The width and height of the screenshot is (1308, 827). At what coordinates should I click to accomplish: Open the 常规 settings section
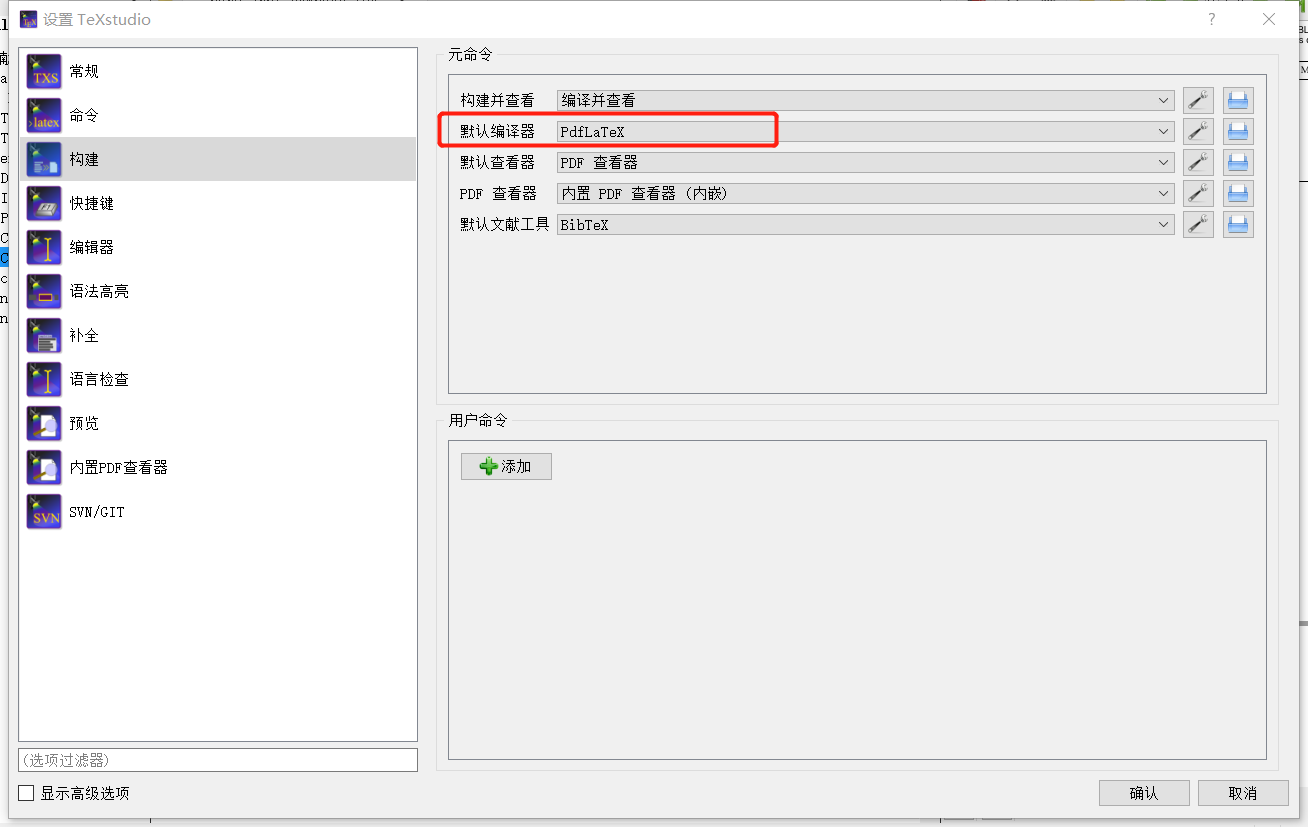pyautogui.click(x=84, y=70)
